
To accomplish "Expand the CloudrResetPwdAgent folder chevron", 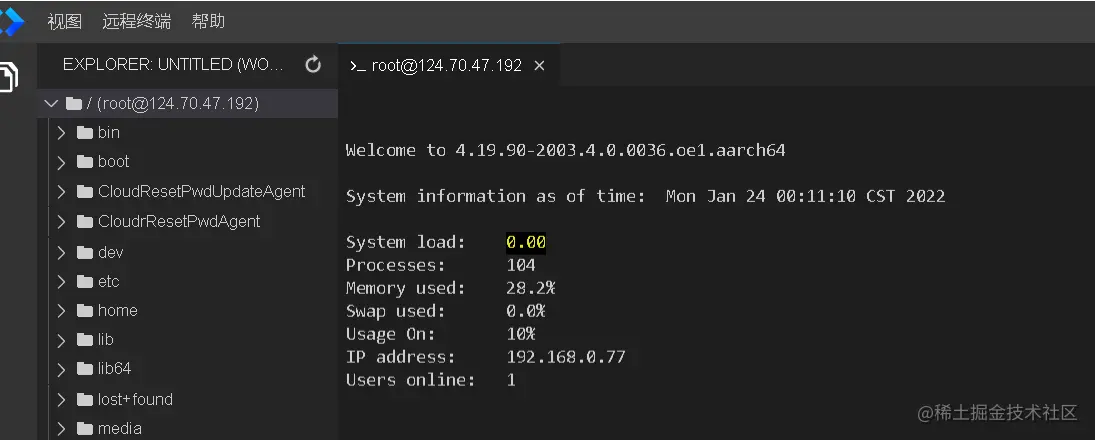I will pyautogui.click(x=61, y=221).
